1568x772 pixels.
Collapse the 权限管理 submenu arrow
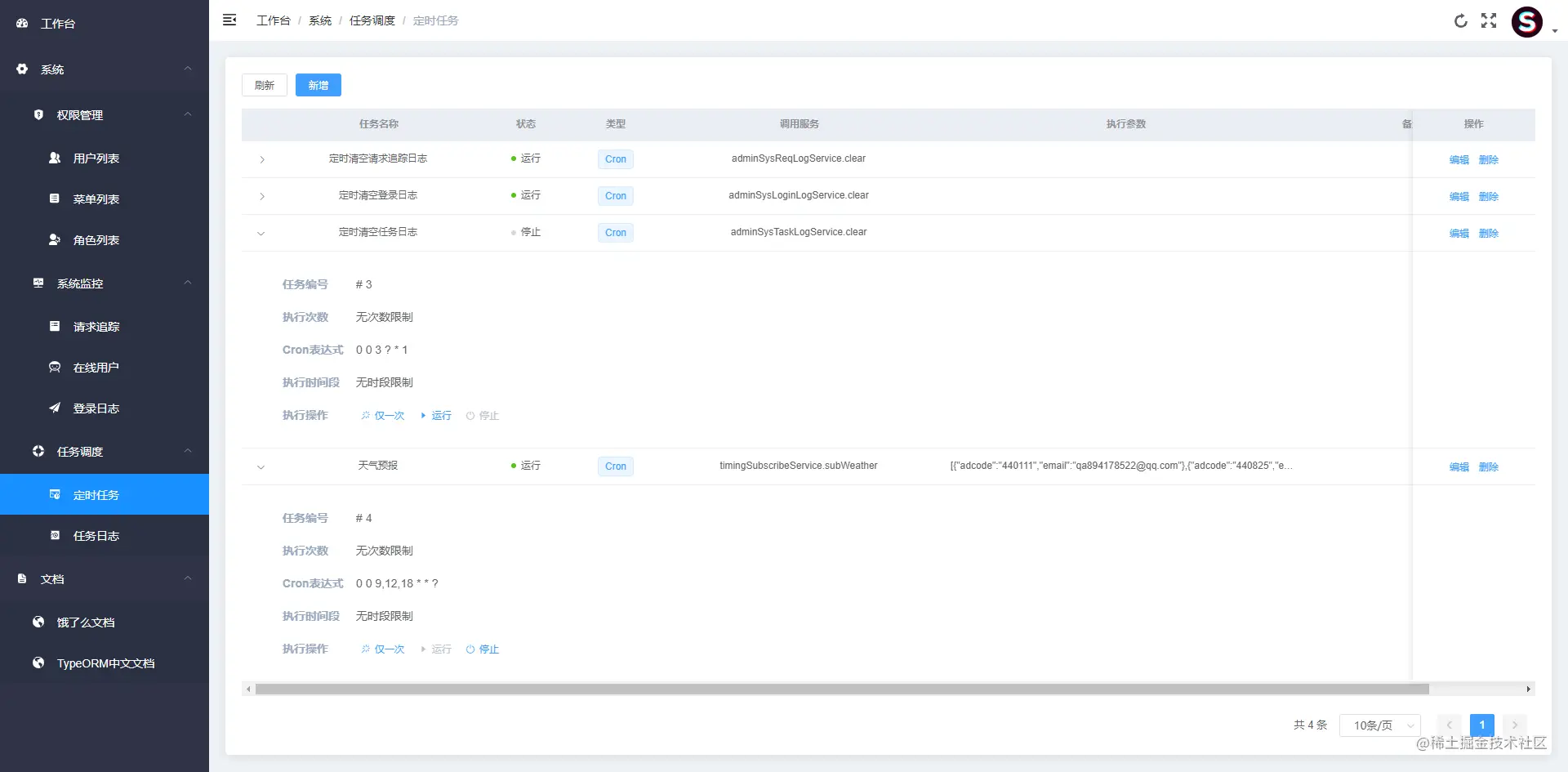188,114
